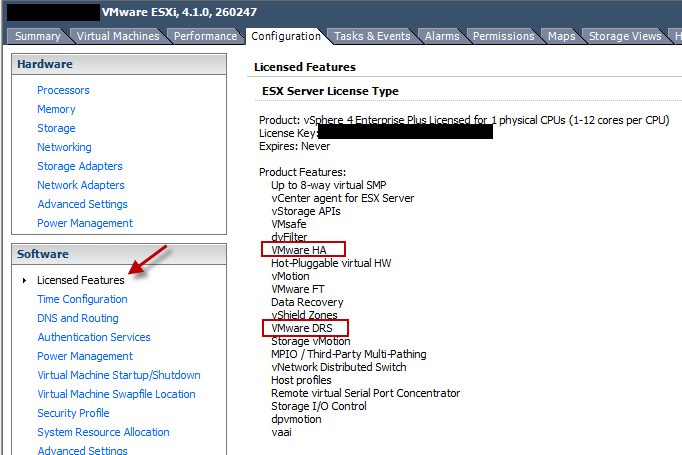Viewport: 682px width, 455px height.
Task: Open Network Adapters link
Action: [80, 185]
